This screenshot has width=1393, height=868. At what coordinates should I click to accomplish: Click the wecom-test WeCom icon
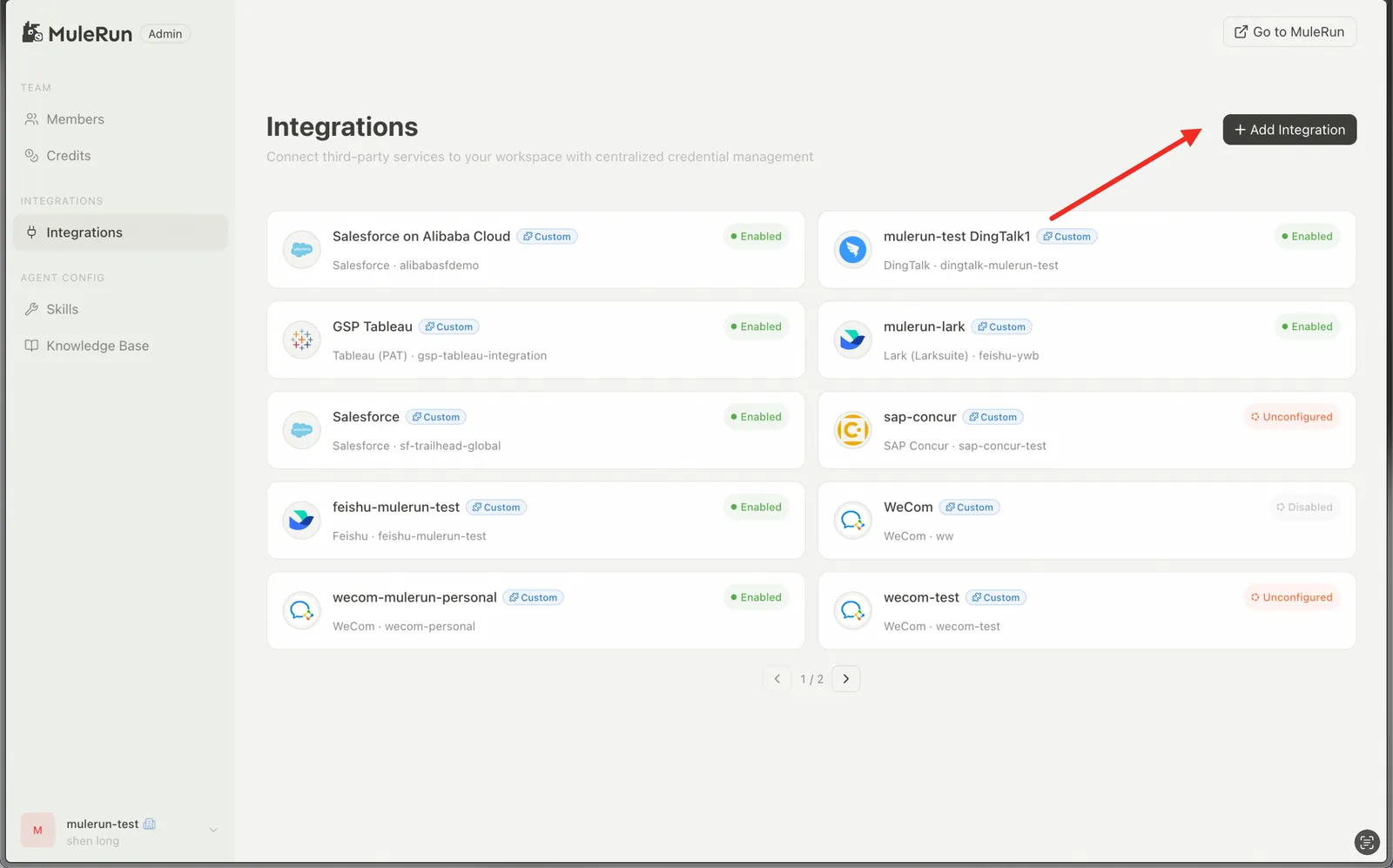[853, 611]
